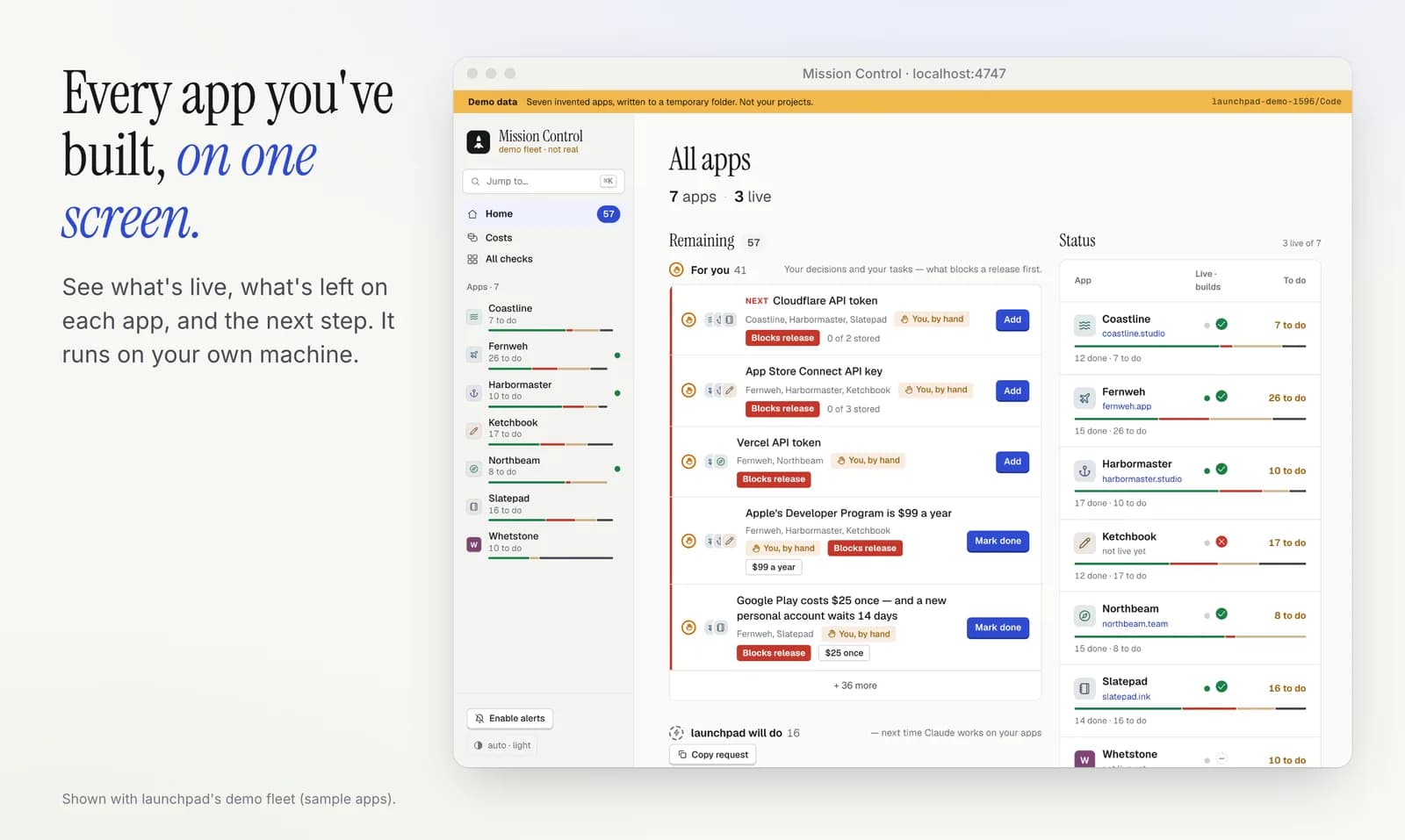Click Coastline progress bar in Status
The image size is (1405, 840).
point(1190,347)
